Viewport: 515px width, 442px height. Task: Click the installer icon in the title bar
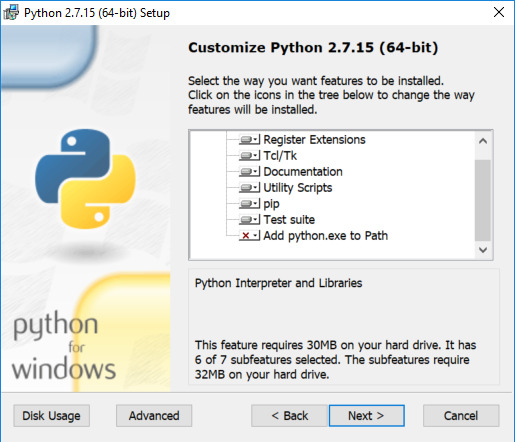click(x=11, y=13)
